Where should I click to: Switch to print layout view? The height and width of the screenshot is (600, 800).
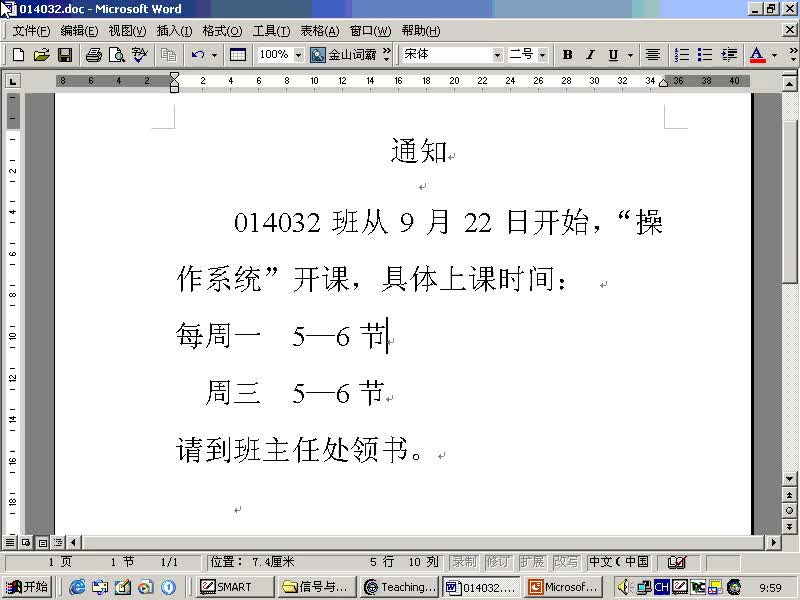click(42, 542)
